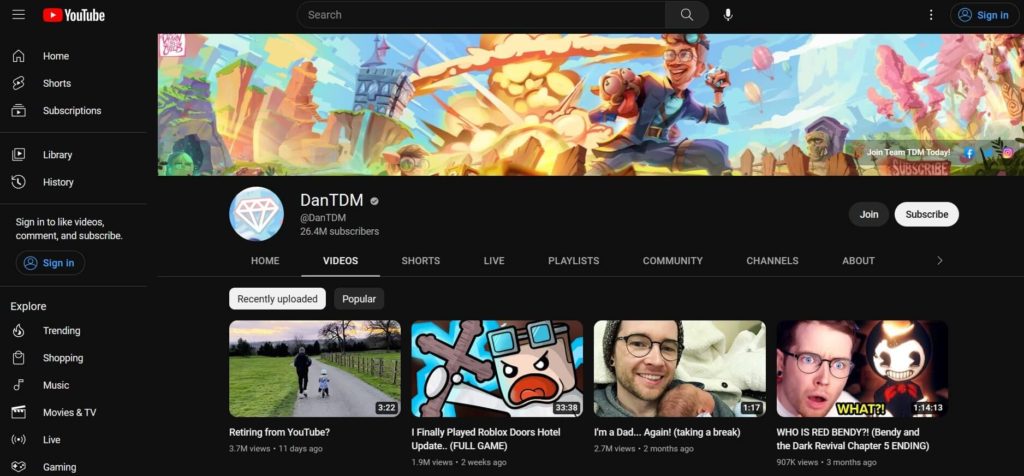Screen dimensions: 1024x476
Task: Click the search magnifier button
Action: (x=686, y=14)
